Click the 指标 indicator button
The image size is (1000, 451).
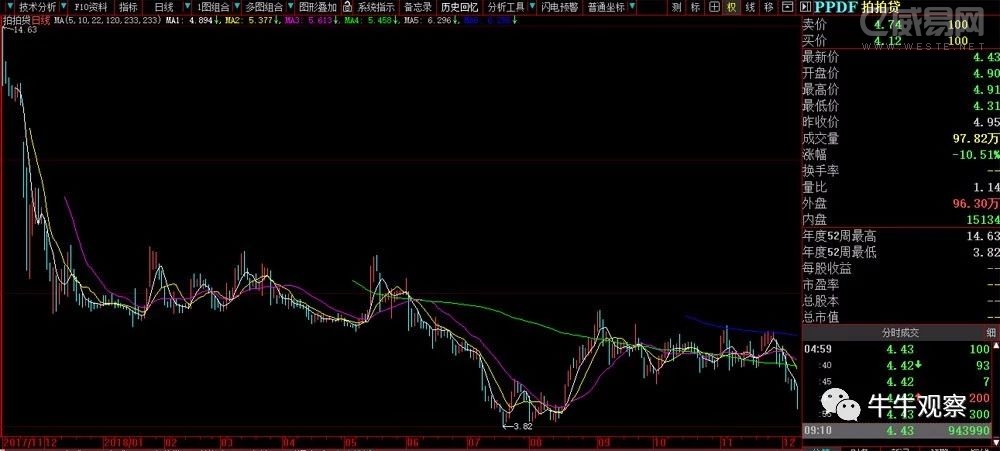pos(128,6)
